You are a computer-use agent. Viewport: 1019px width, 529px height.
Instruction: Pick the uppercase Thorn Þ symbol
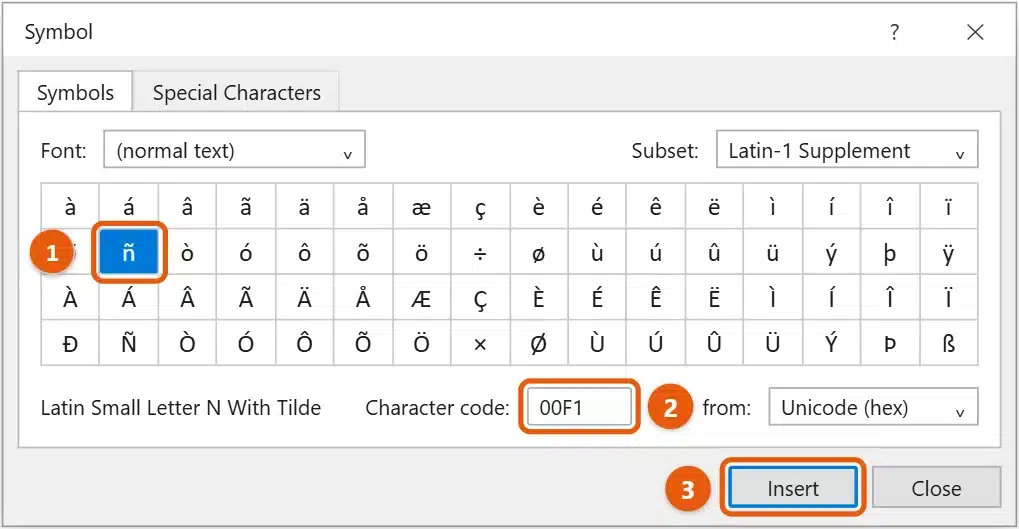(890, 343)
